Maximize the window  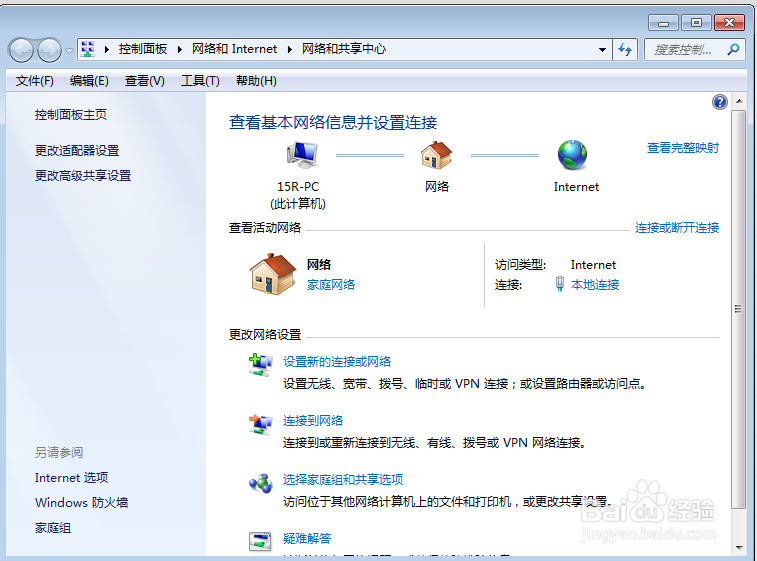click(696, 22)
